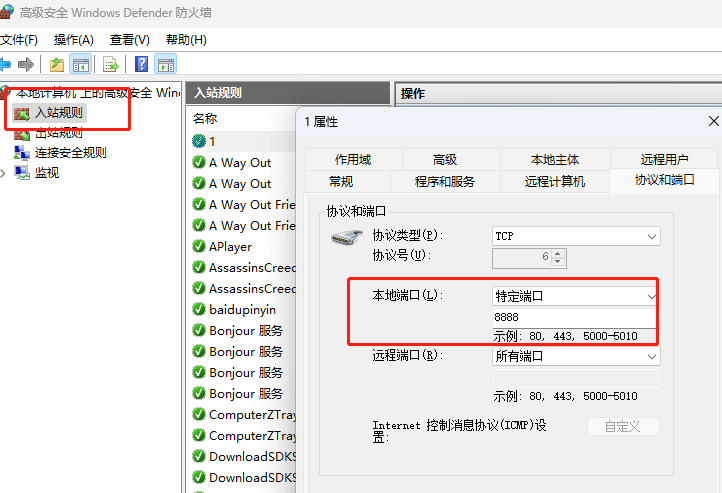Screen dimensions: 722x493
Task: Open help via the question mark icon
Action: pyautogui.click(x=141, y=64)
